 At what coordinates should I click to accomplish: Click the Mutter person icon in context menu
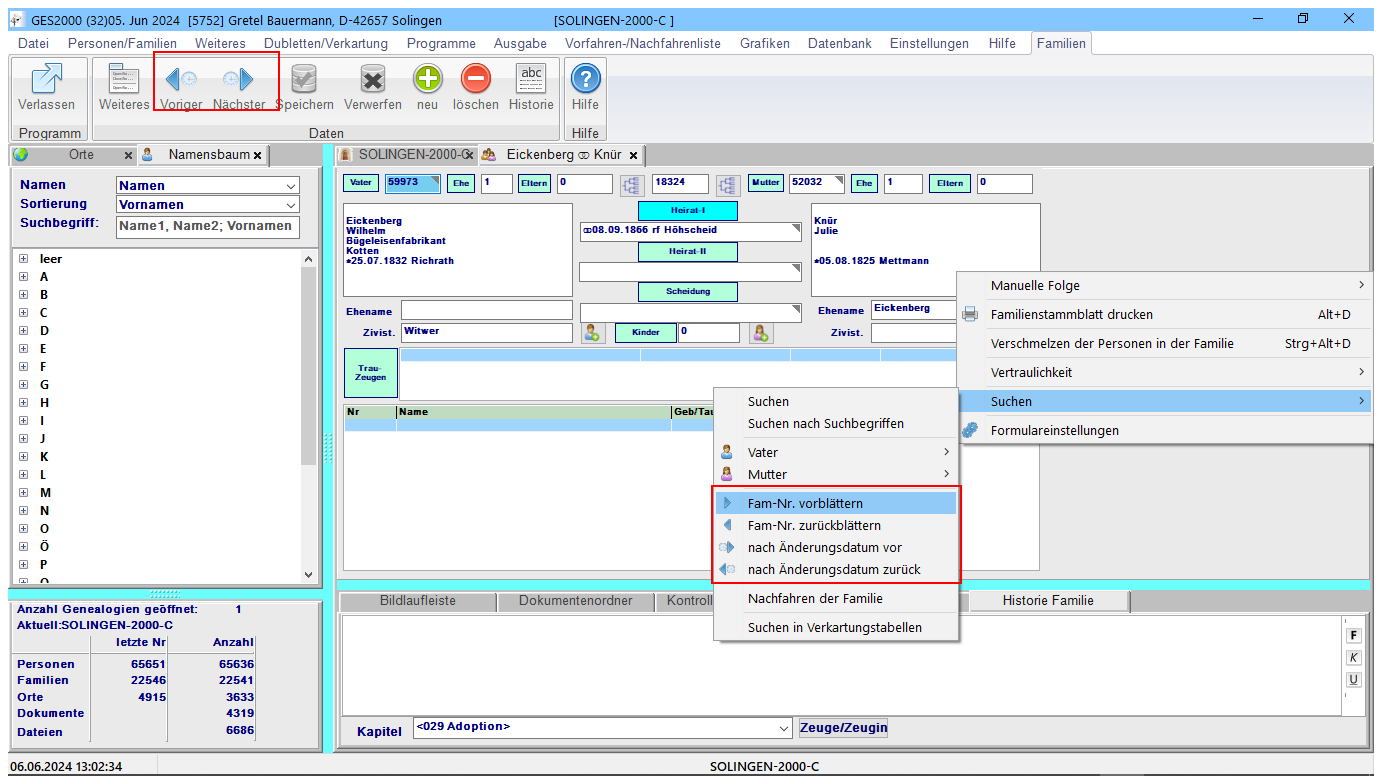coord(727,474)
